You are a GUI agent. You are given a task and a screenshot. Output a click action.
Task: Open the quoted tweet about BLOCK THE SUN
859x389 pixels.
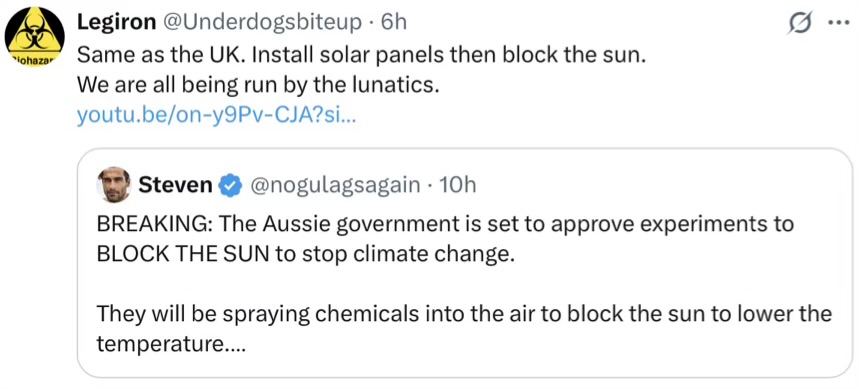point(465,263)
